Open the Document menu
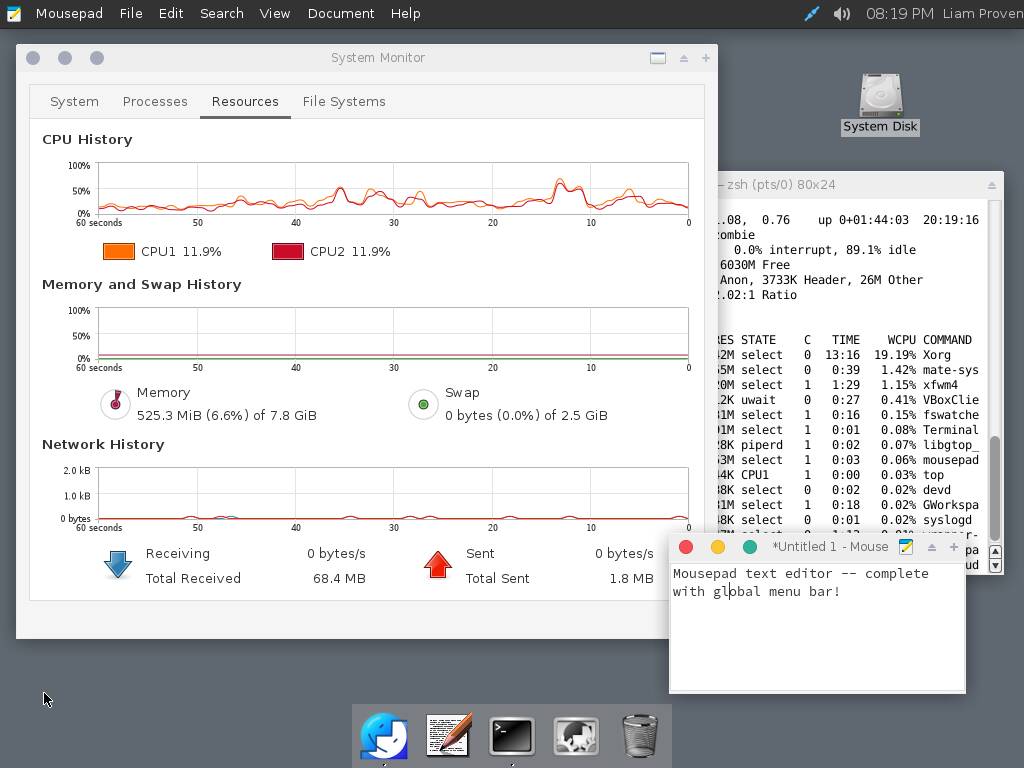The height and width of the screenshot is (768, 1024). coord(340,14)
